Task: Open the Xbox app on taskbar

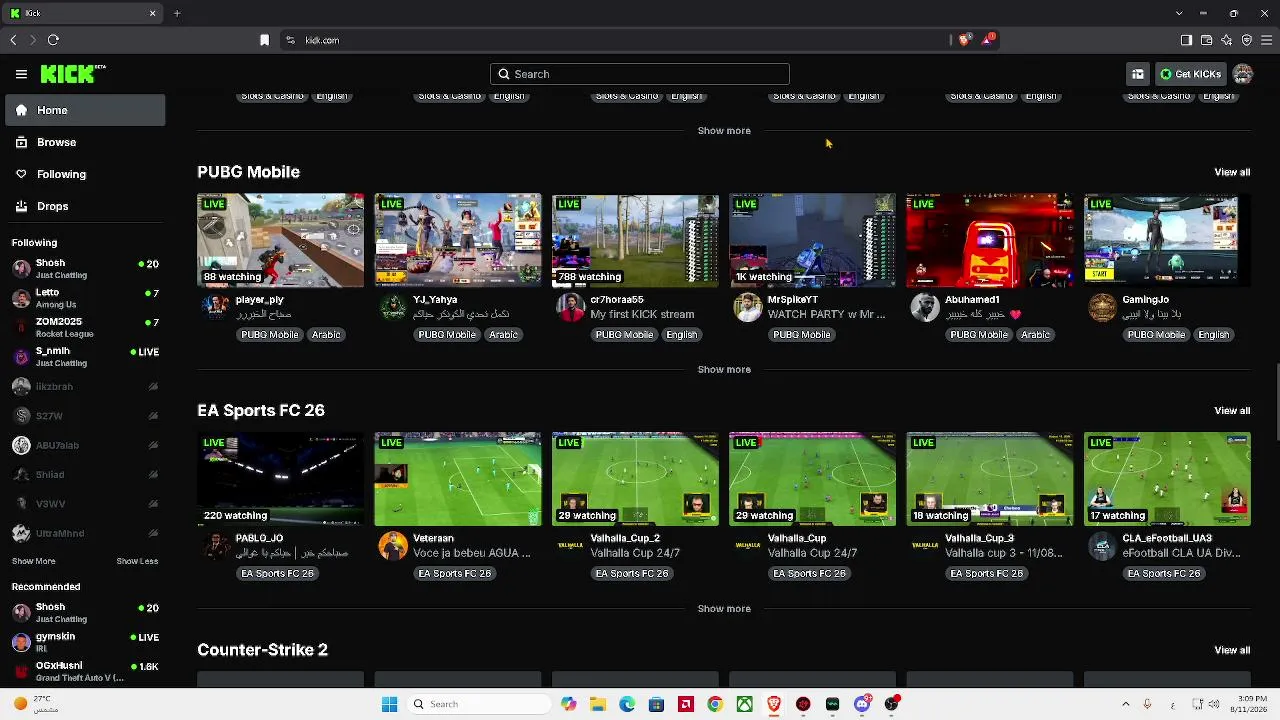Action: coord(745,704)
